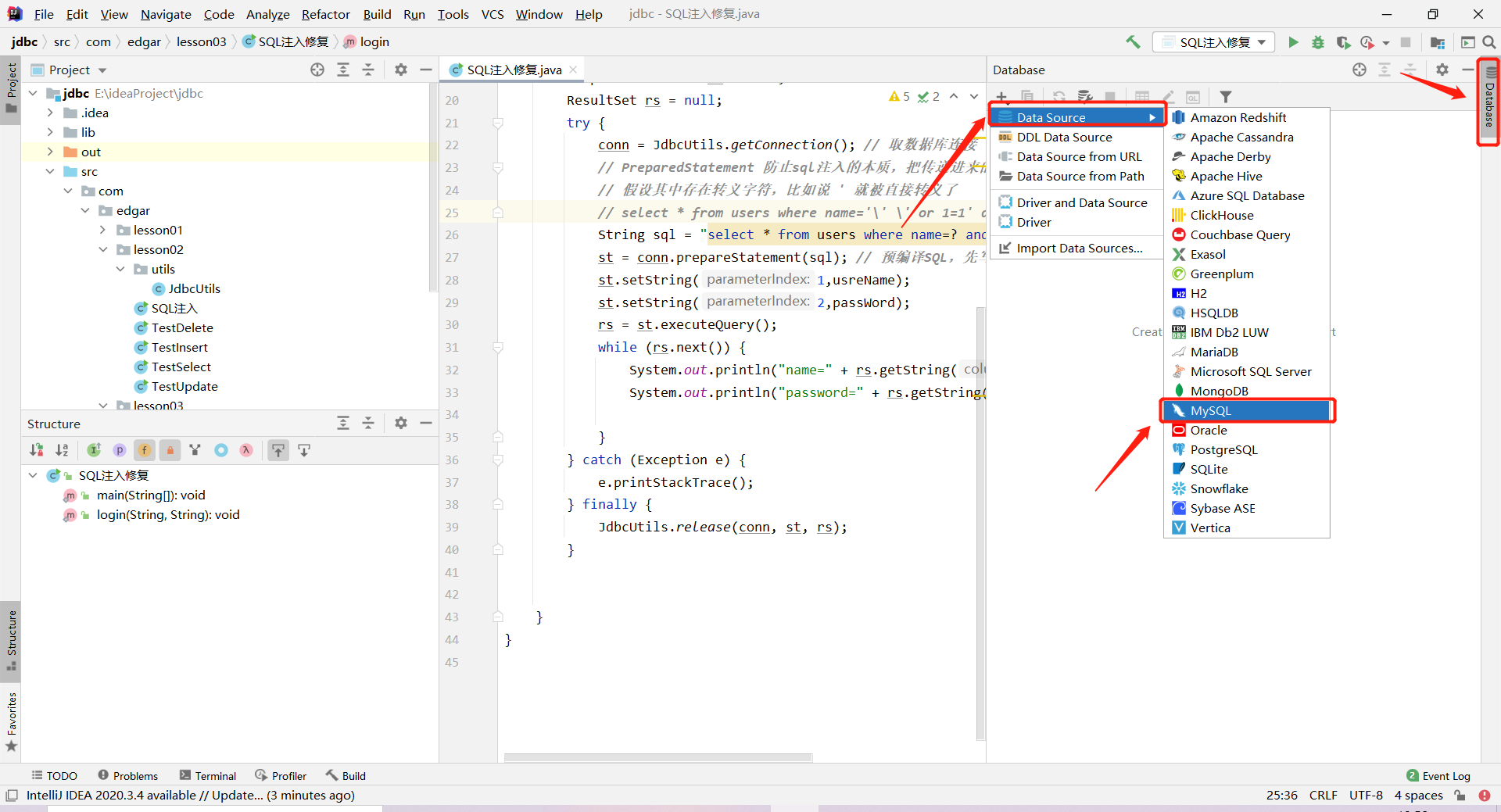Open Run Anything icon in top toolbar
This screenshot has height=812, width=1501.
coord(1468,42)
